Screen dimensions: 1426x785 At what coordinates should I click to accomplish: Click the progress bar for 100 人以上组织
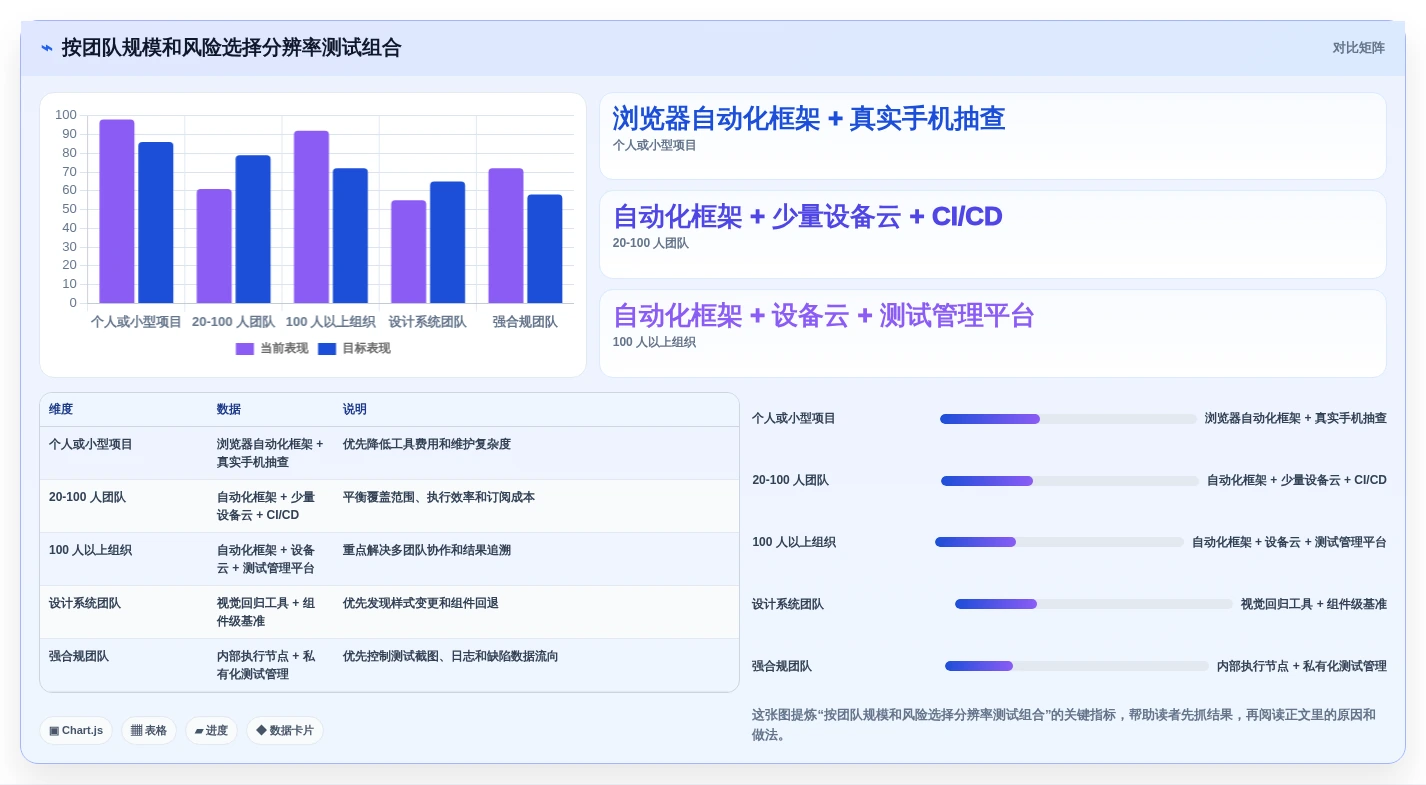click(1059, 543)
